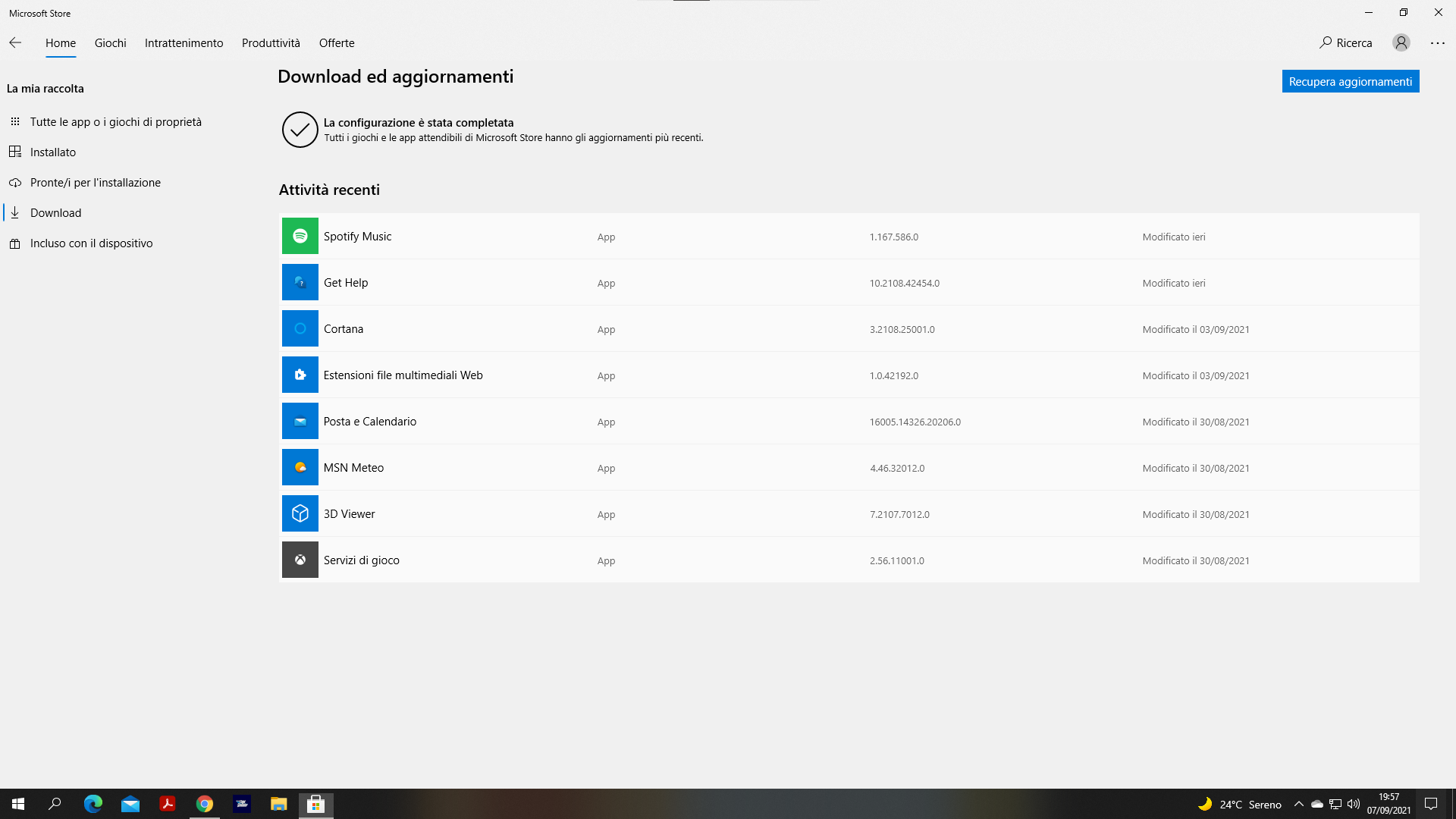Image resolution: width=1456 pixels, height=819 pixels.
Task: Click the completed checkmark circle
Action: 300,130
